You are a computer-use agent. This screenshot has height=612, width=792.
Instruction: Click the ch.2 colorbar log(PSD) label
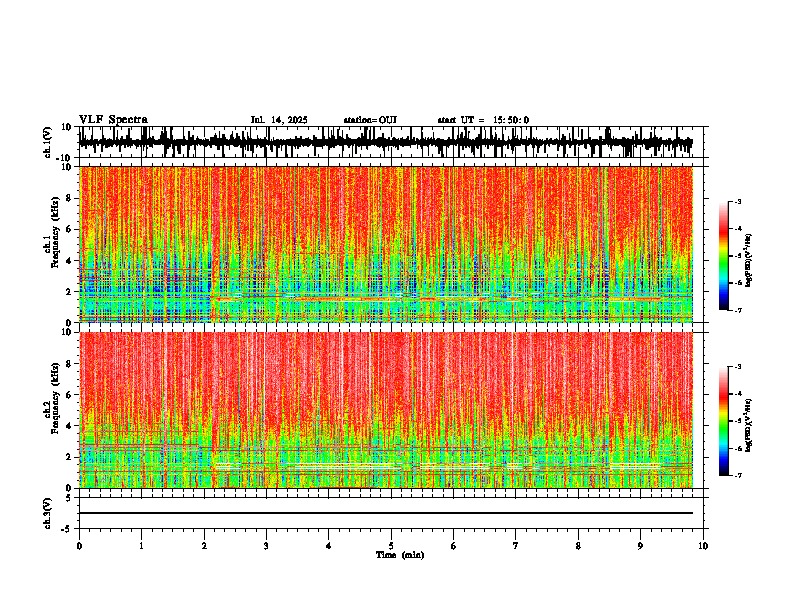pyautogui.click(x=749, y=425)
